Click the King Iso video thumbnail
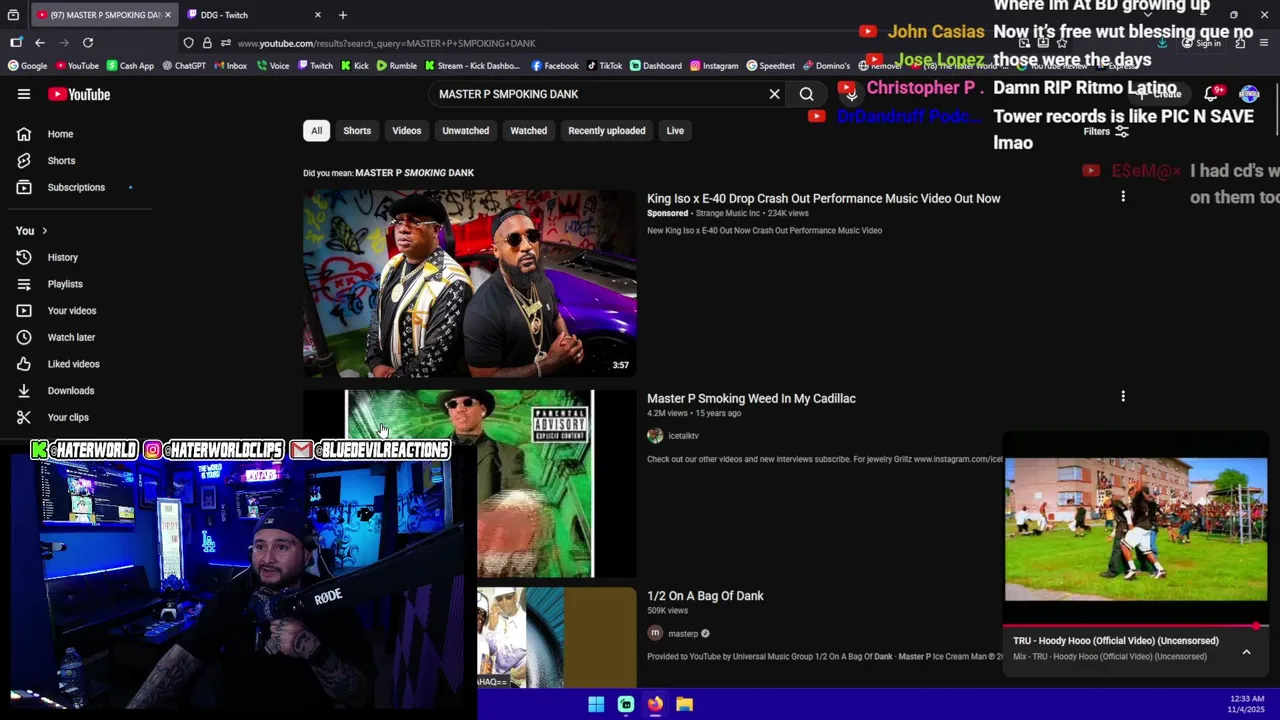The height and width of the screenshot is (720, 1280). pyautogui.click(x=469, y=284)
